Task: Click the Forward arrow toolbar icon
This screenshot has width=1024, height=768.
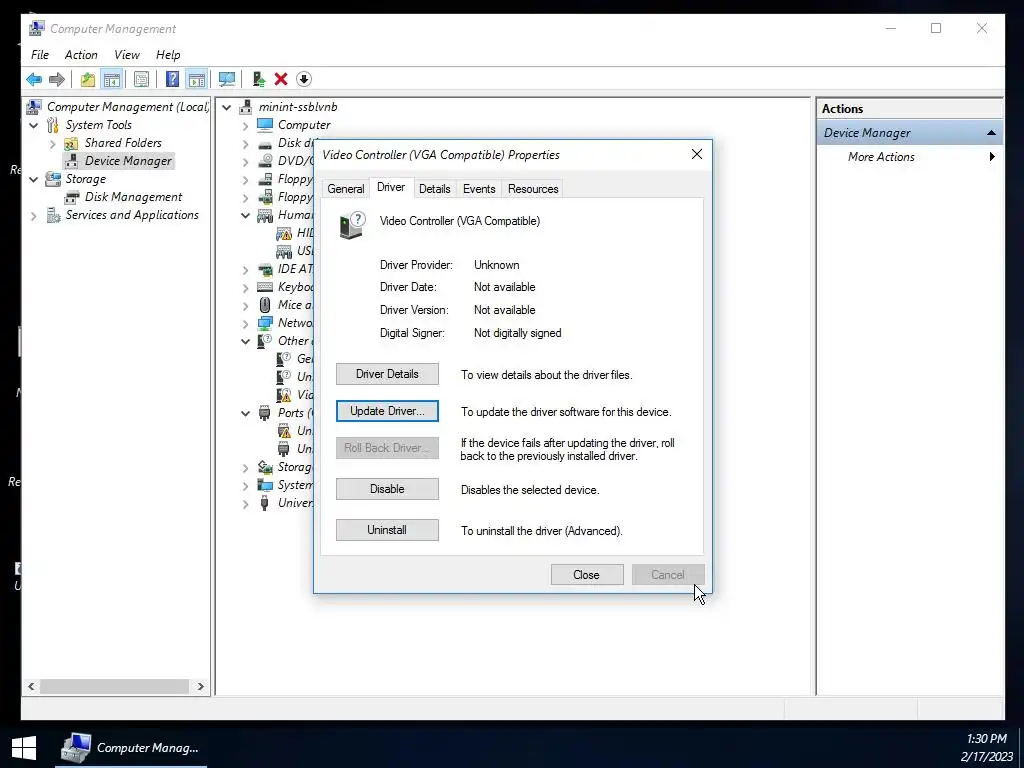Action: pyautogui.click(x=57, y=80)
